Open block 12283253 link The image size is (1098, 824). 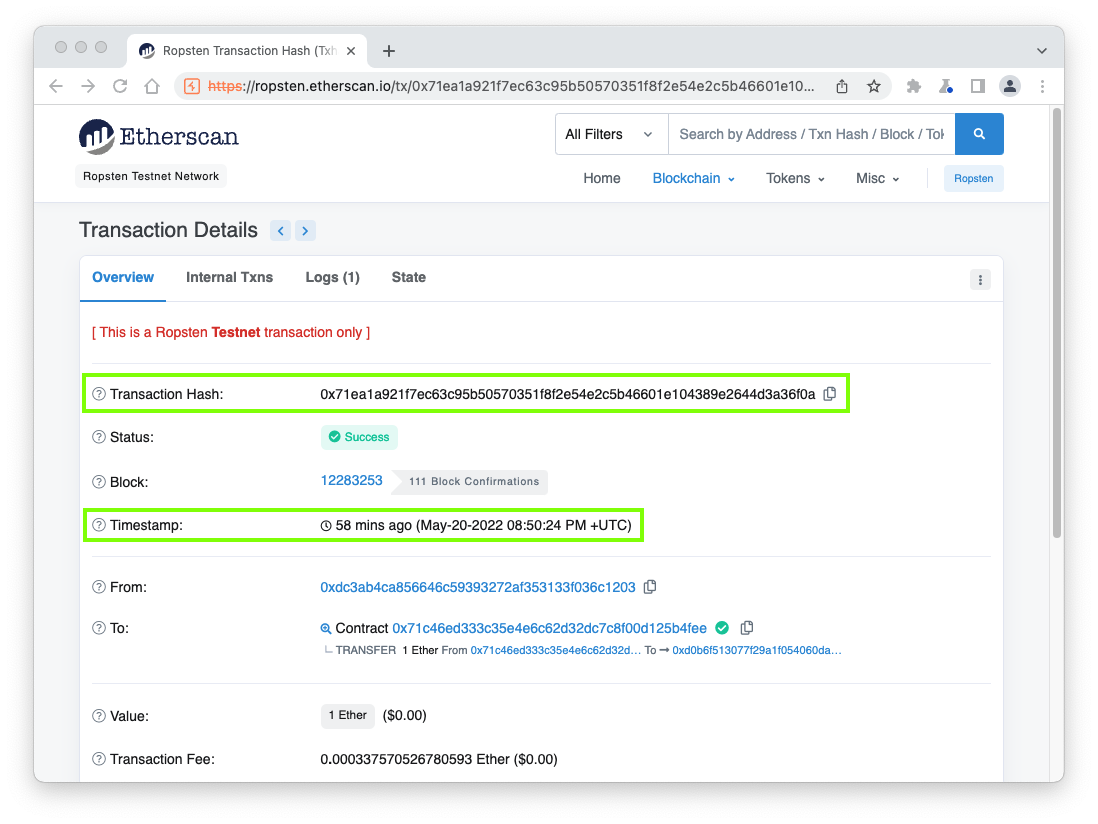coord(352,480)
